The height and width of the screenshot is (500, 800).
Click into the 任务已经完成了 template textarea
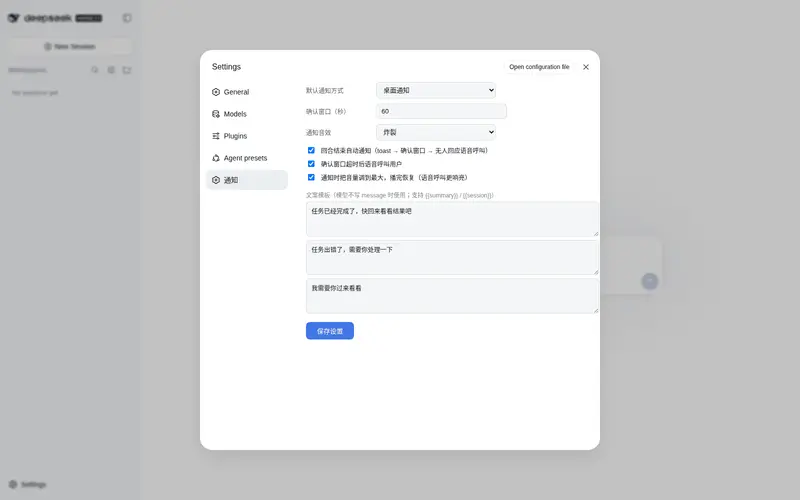point(452,219)
